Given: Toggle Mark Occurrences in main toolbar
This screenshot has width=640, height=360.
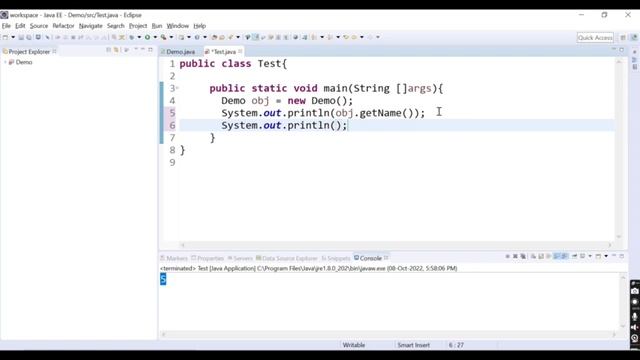Looking at the screenshot, I should (x=256, y=37).
